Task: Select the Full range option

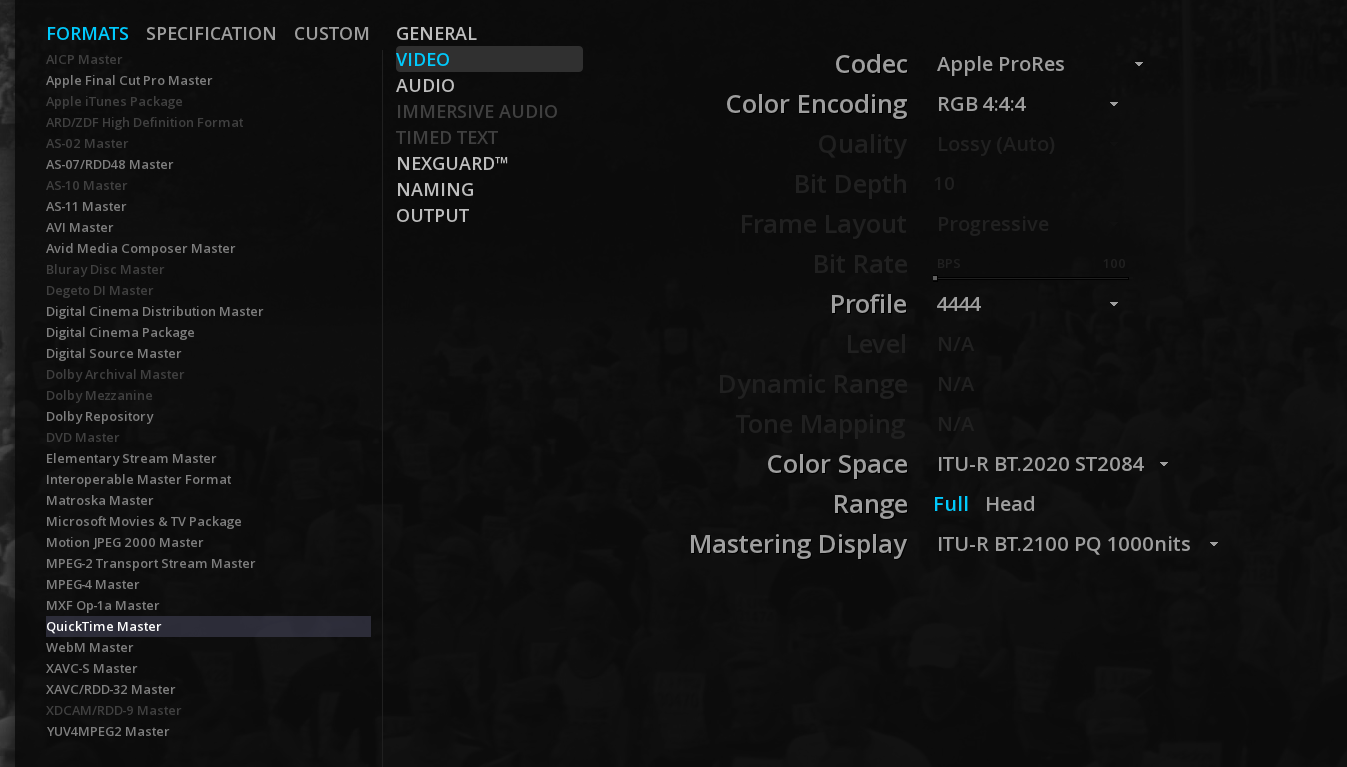Action: [950, 505]
